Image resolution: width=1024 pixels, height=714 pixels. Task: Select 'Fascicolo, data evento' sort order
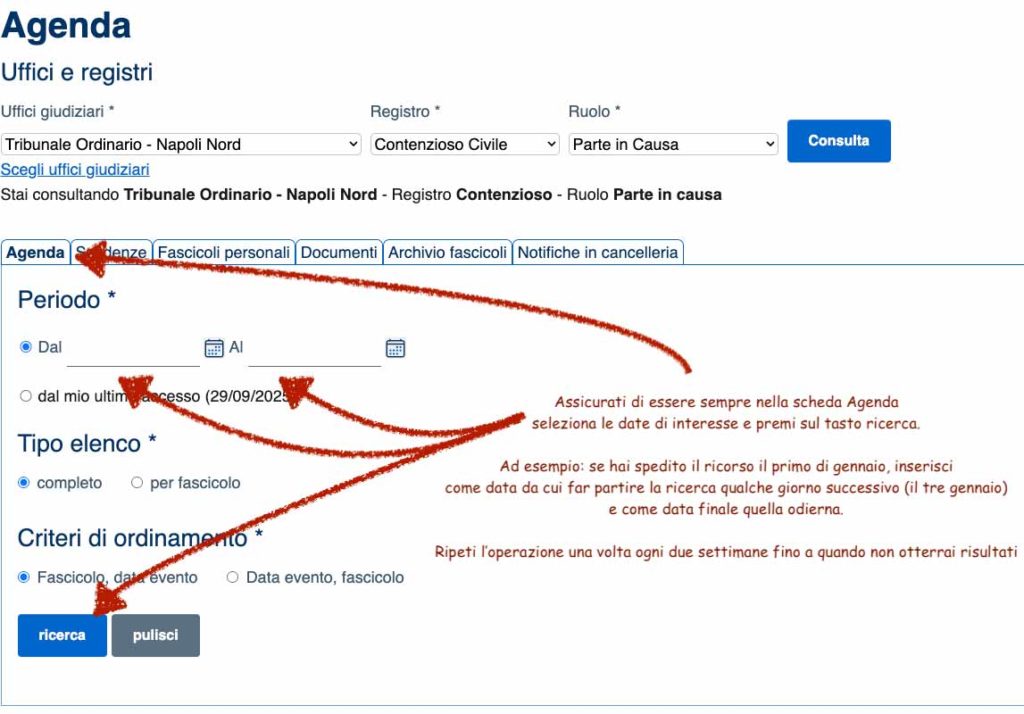[24, 577]
